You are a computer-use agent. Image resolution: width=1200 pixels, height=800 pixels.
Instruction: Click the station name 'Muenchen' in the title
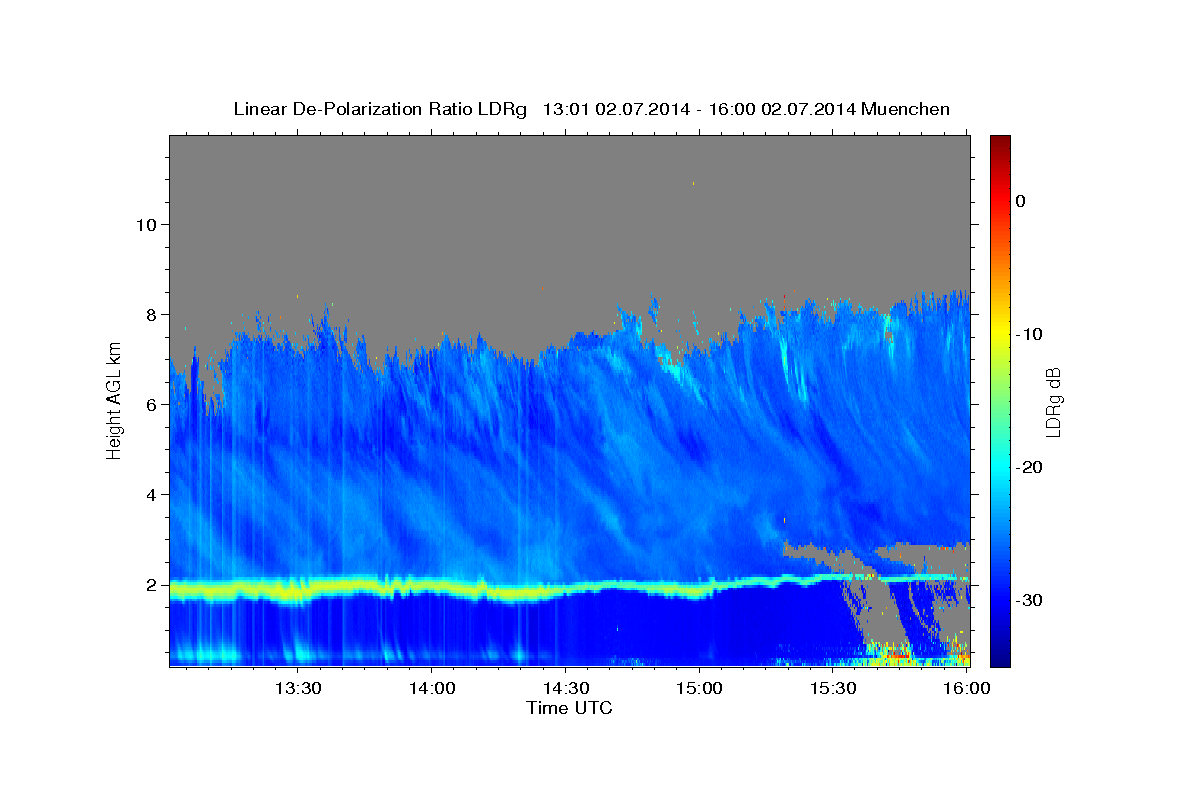[x=906, y=109]
